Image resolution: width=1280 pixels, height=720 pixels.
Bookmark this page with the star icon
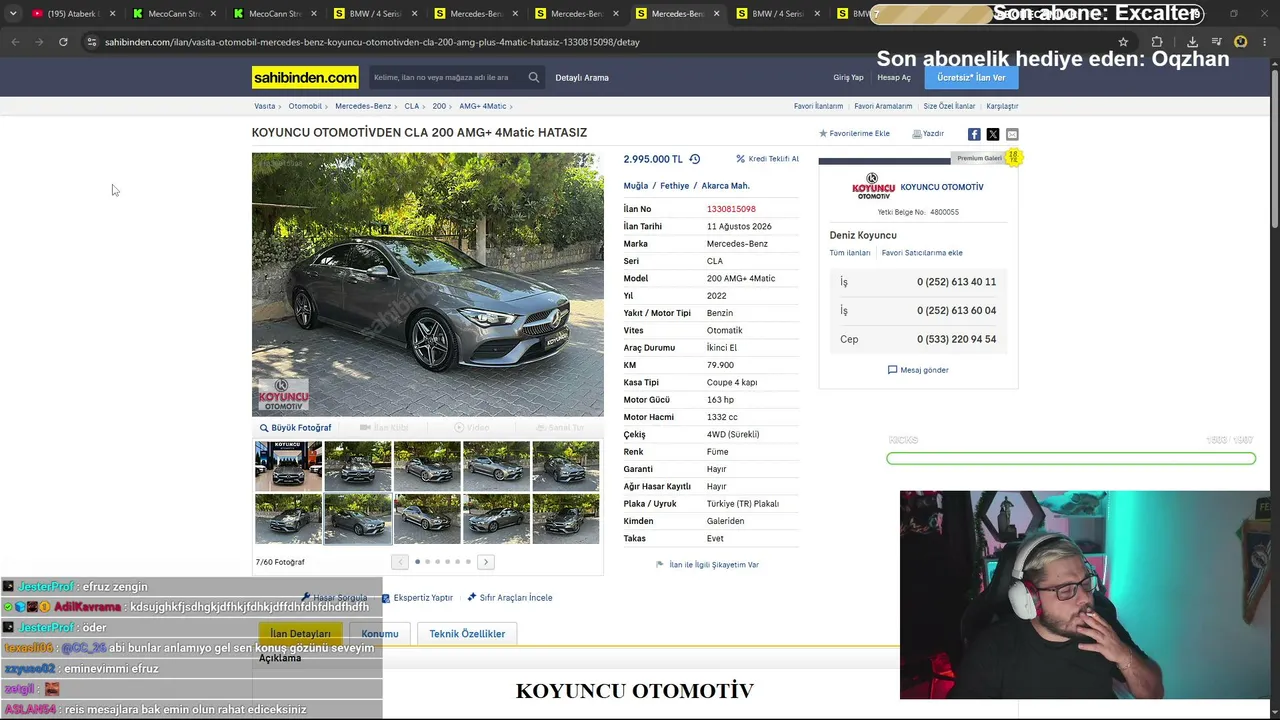coord(1123,42)
